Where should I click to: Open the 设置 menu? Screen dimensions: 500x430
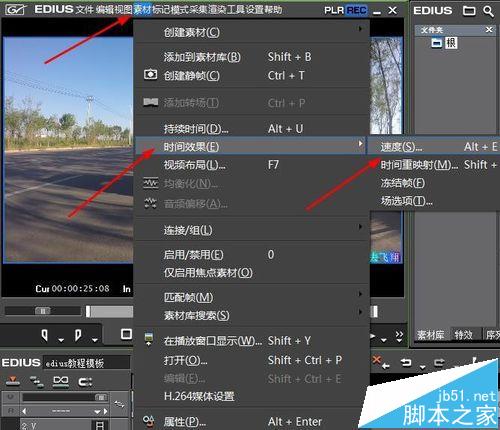(254, 9)
